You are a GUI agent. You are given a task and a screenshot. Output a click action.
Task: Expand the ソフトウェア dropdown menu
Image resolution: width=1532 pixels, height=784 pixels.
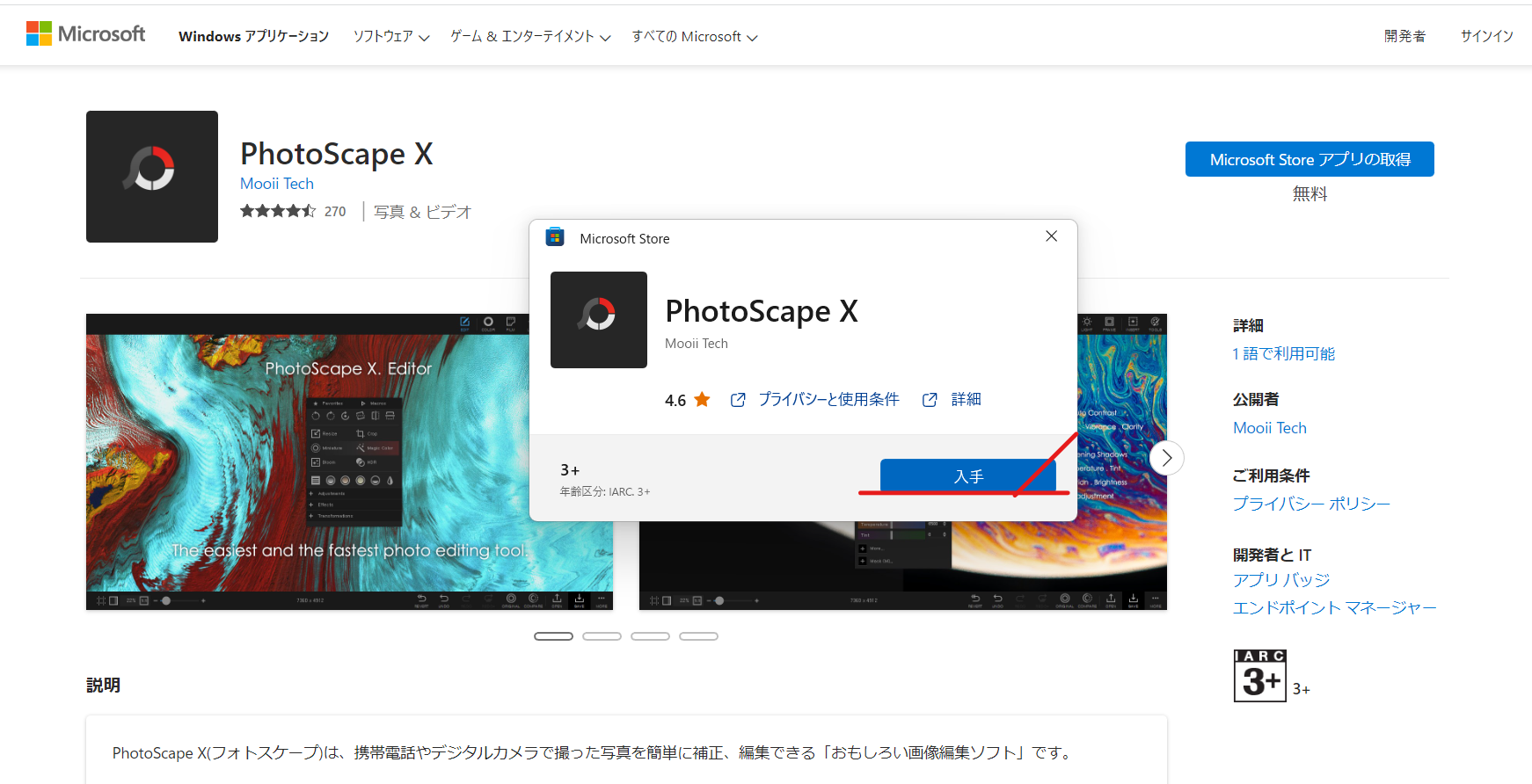[x=391, y=36]
